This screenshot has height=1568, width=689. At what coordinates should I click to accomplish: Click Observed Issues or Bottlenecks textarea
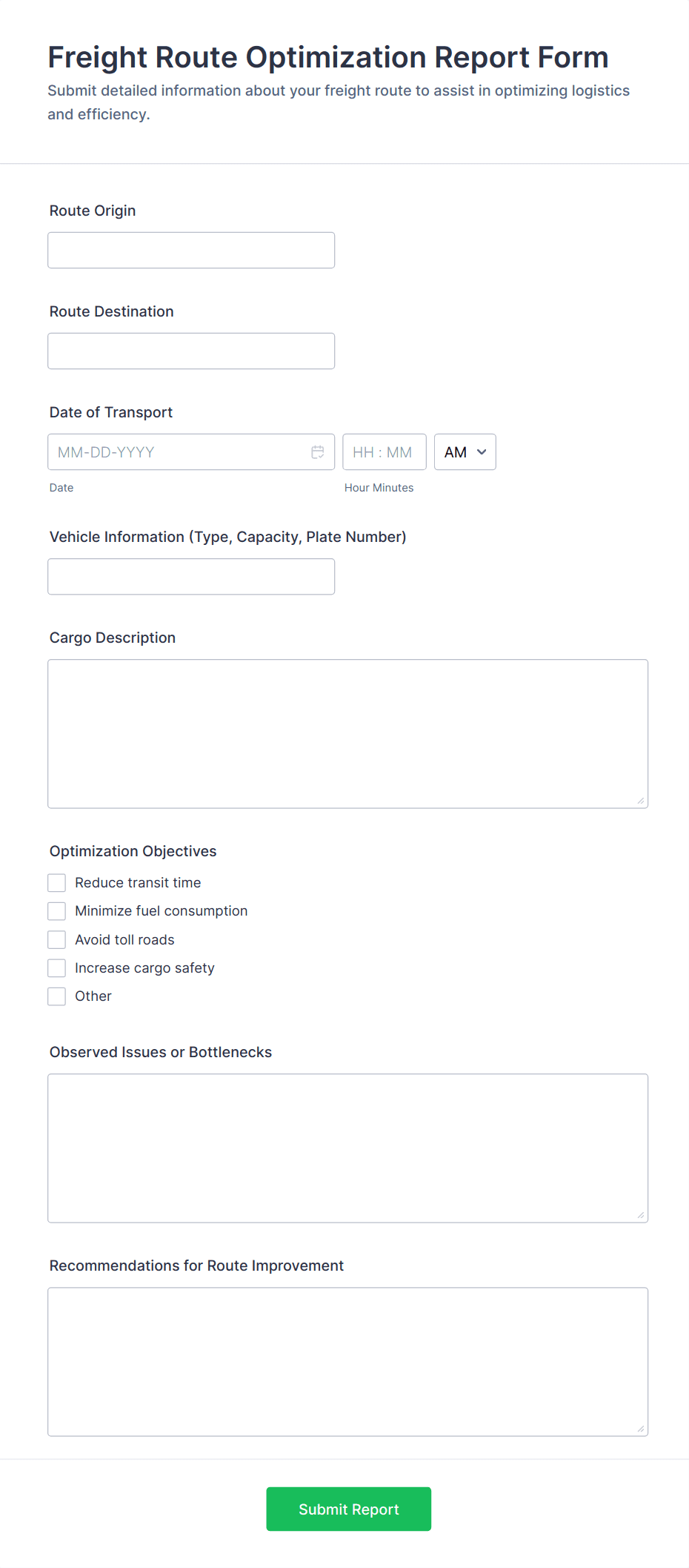pyautogui.click(x=348, y=1148)
